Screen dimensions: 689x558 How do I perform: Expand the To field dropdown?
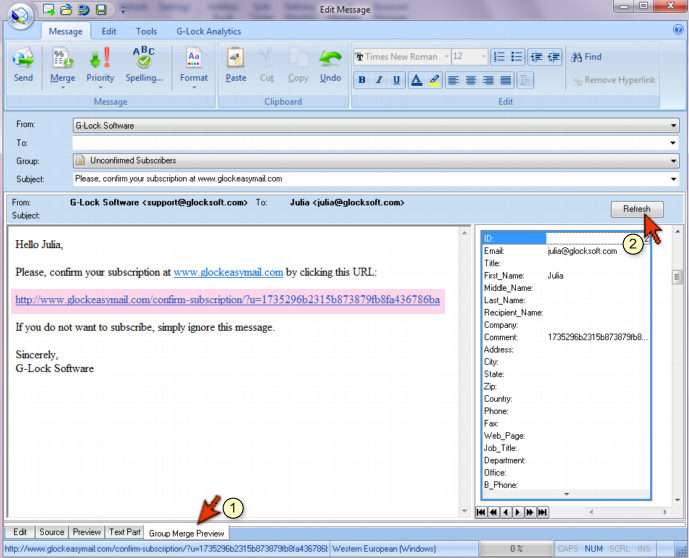[673, 143]
